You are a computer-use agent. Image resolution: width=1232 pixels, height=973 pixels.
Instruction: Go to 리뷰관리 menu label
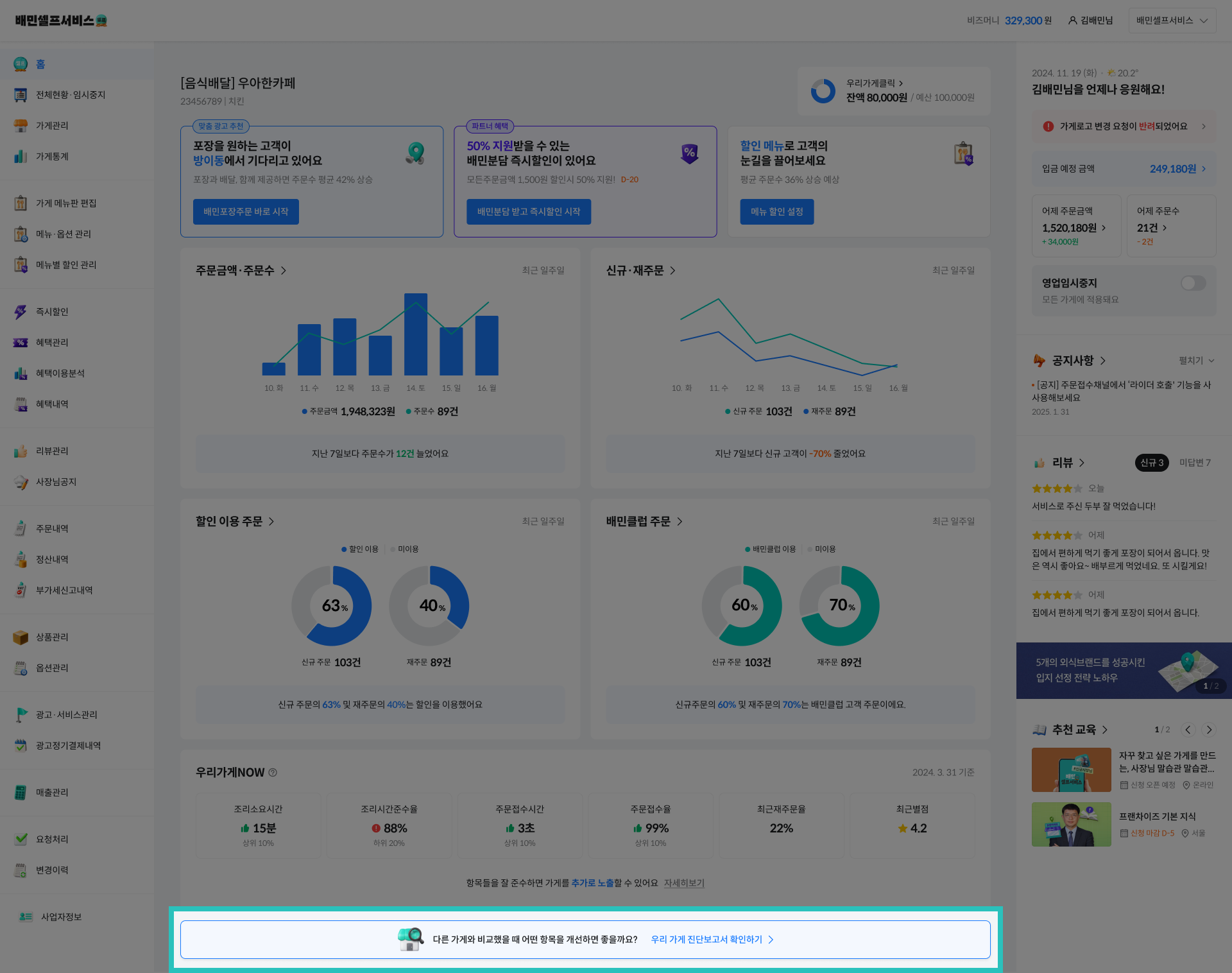click(x=52, y=451)
